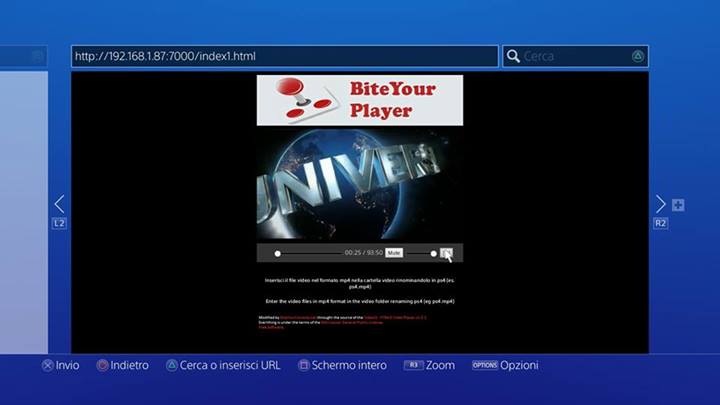
Task: Click the Italian instruction text about mp4
Action: point(360,283)
